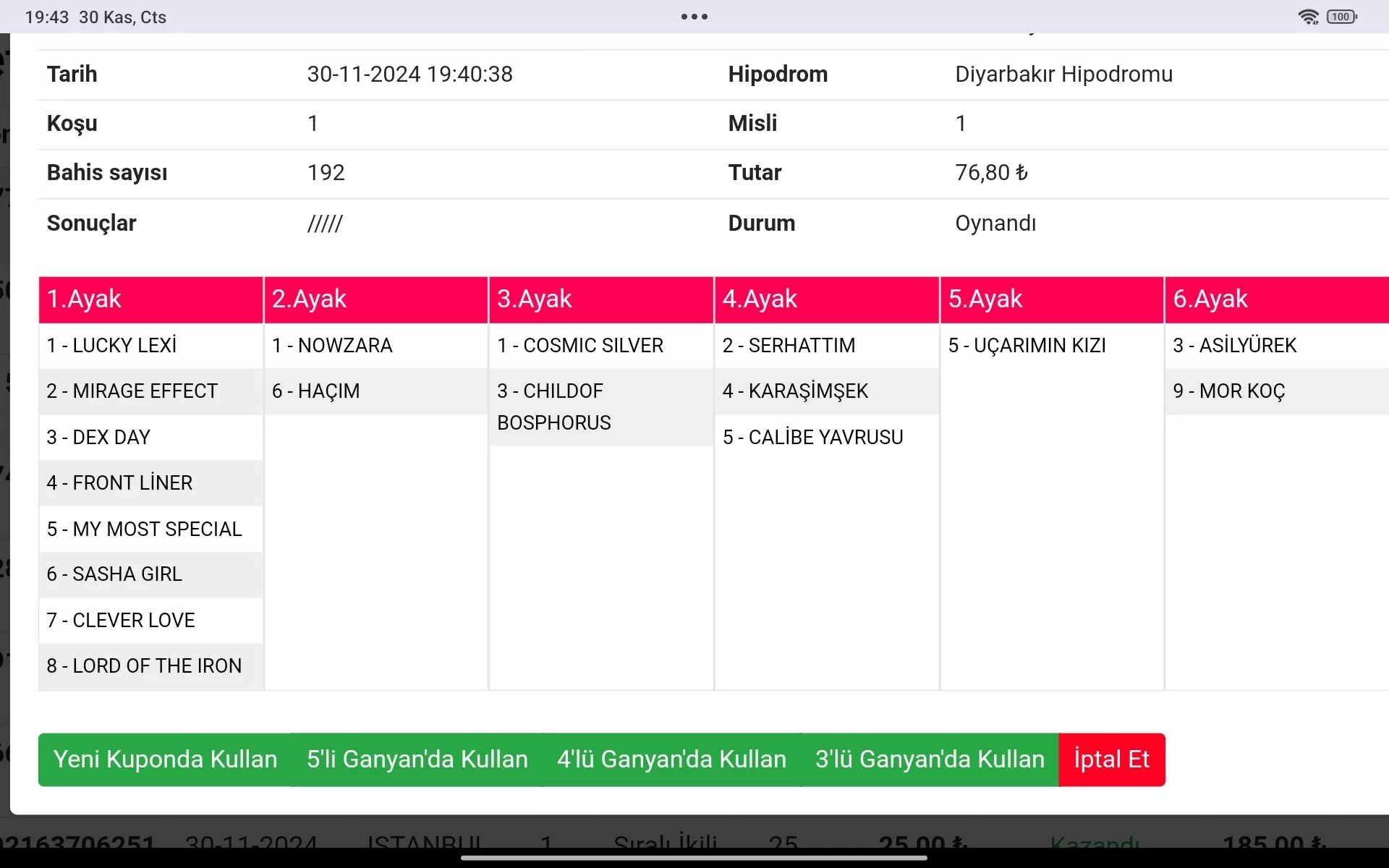Tap the battery indicator icon
The width and height of the screenshot is (1389, 868).
1342,17
